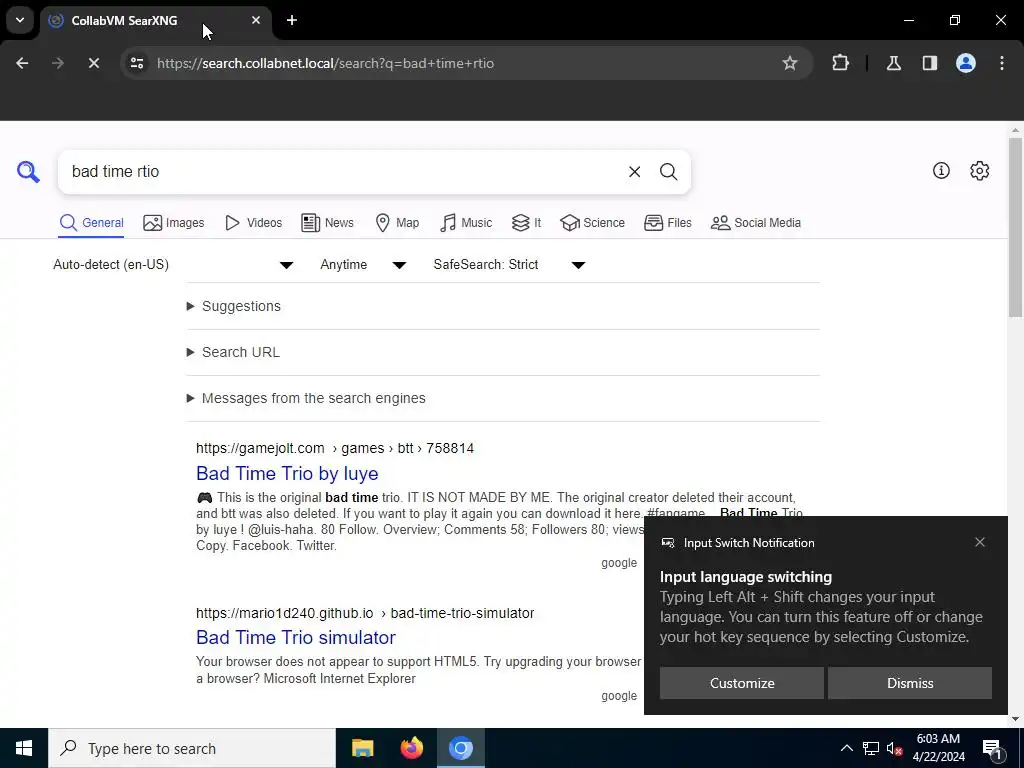
Task: Open SearXNG preferences gear icon
Action: click(x=980, y=170)
